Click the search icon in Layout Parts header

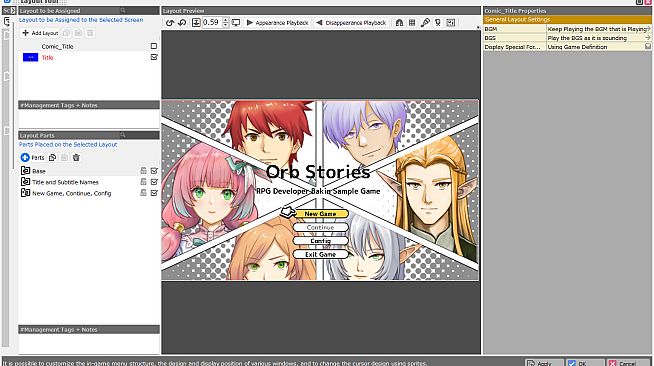[123, 135]
